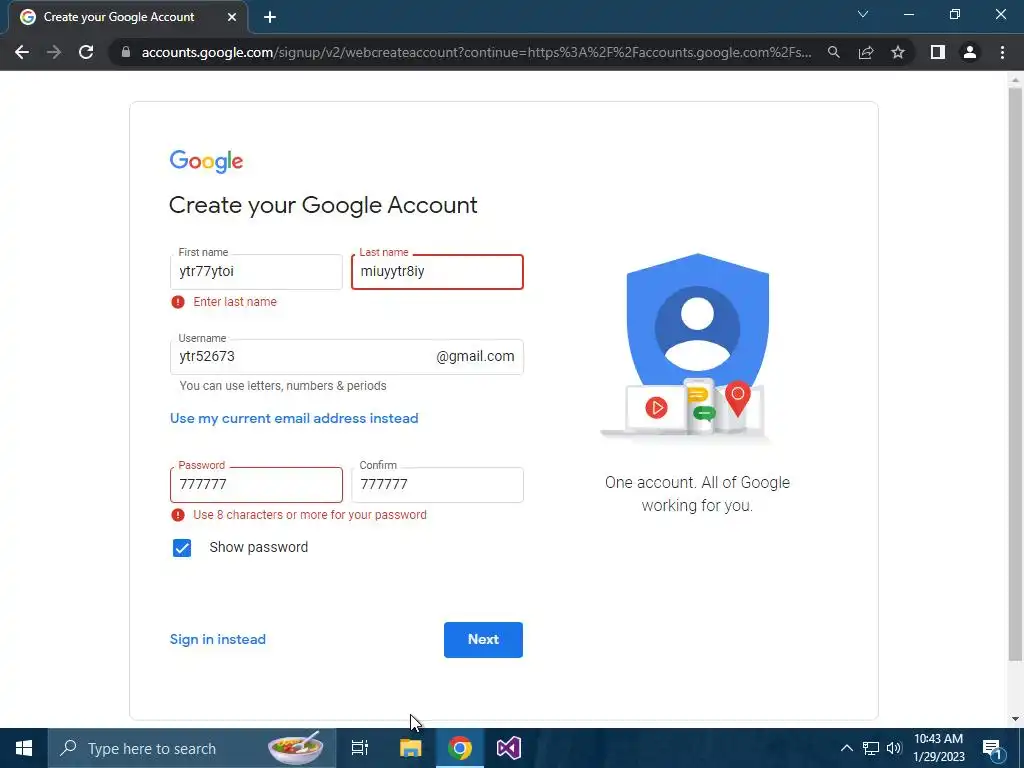Click the Username input field
1024x768 pixels.
347,357
